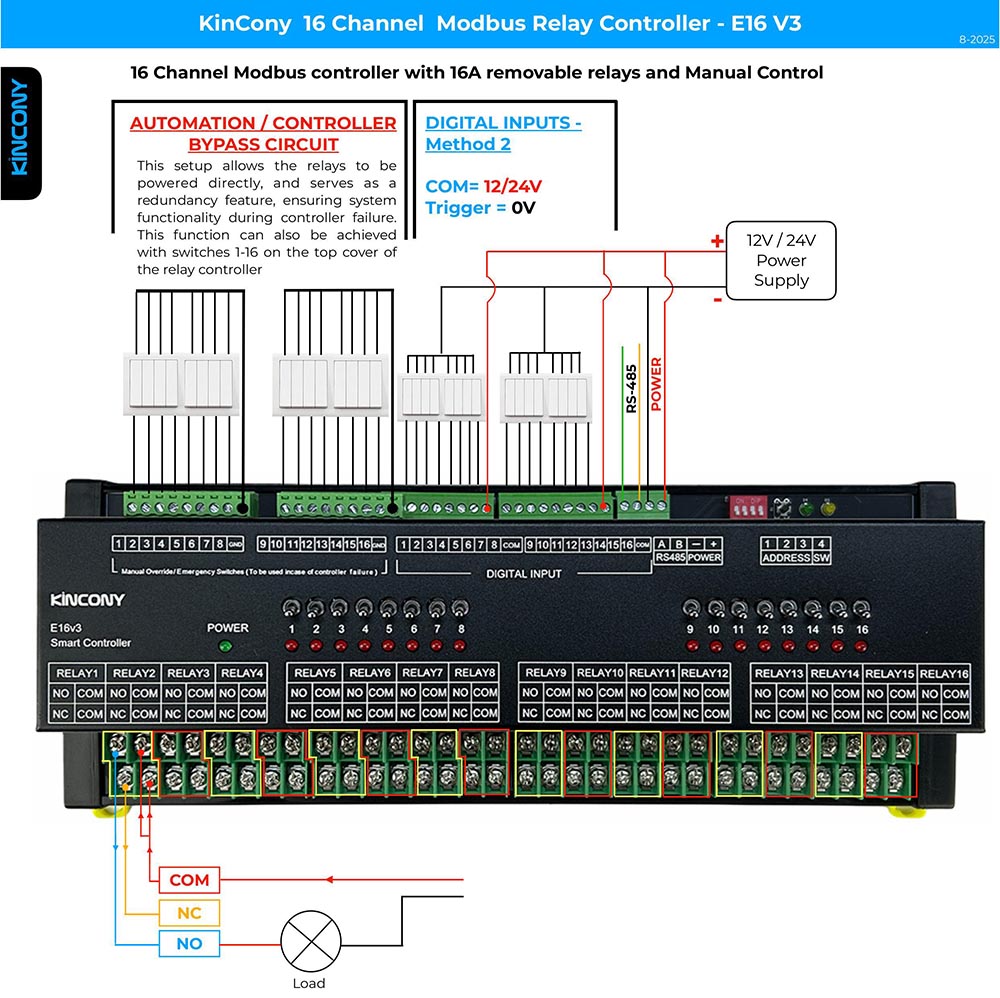Click the red indicator LED under switch 1
Viewport: 1000px width, 998px height.
point(291,644)
